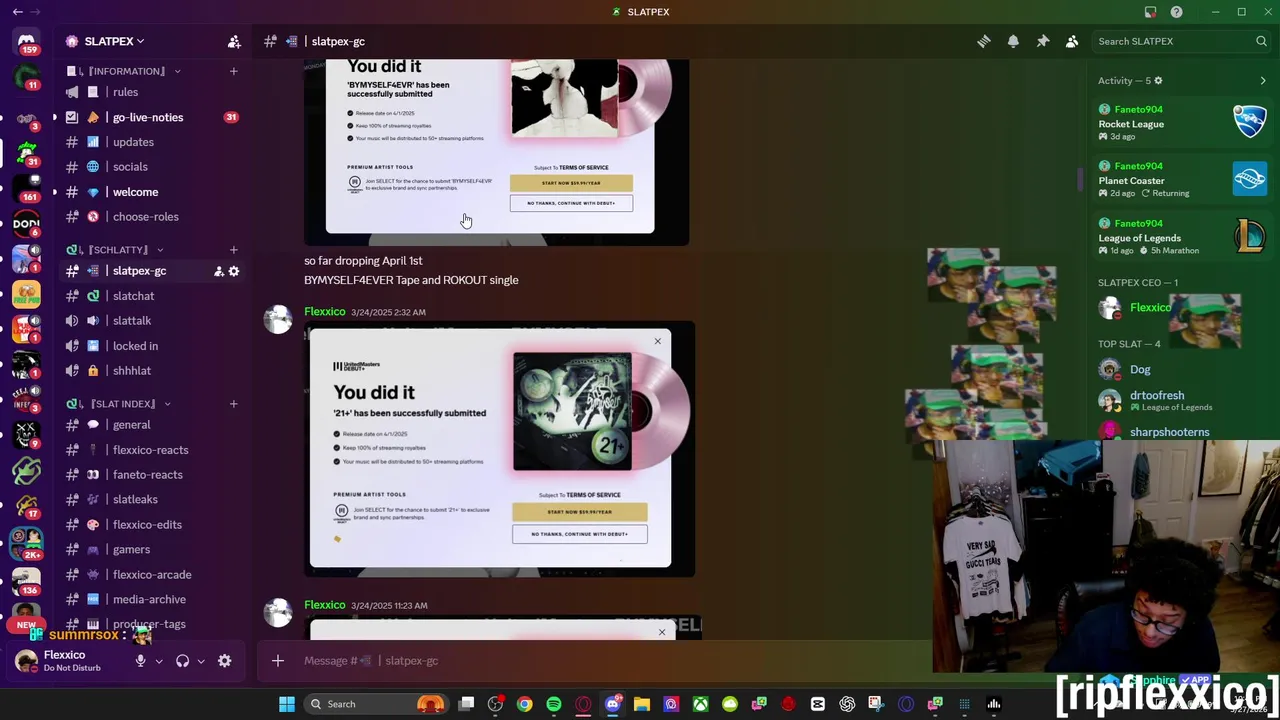Add a channel to SCHLATTY category
The image size is (1280, 720).
click(233, 250)
